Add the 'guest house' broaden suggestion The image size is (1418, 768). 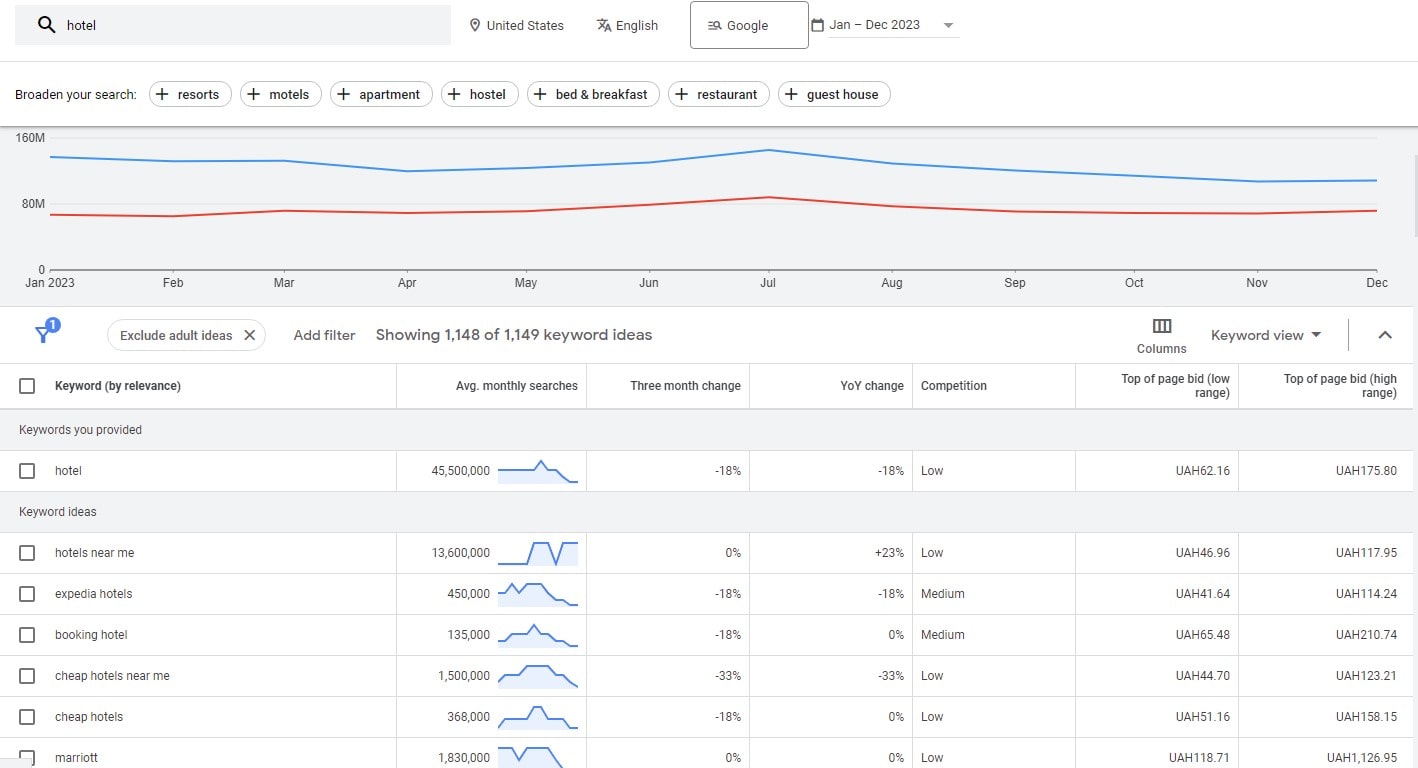click(x=834, y=94)
